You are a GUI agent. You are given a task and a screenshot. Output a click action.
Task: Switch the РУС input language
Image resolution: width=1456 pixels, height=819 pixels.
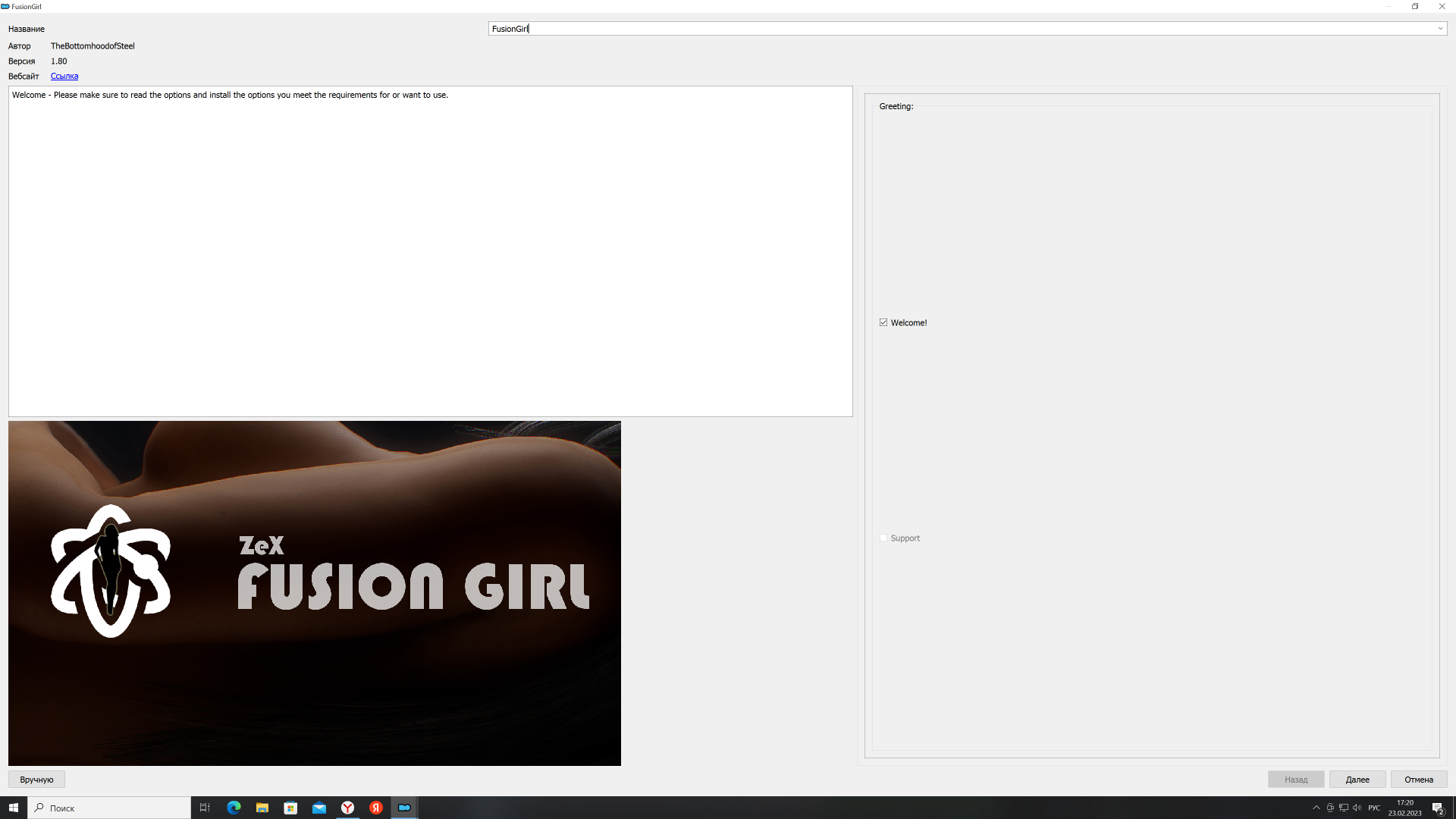[x=1374, y=808]
